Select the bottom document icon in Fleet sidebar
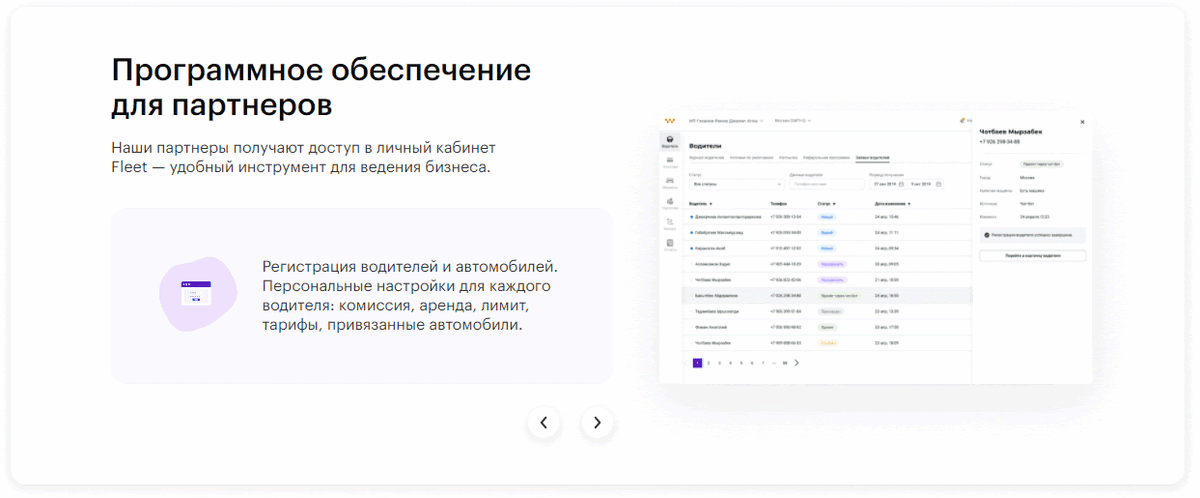1200x498 pixels. (x=669, y=245)
